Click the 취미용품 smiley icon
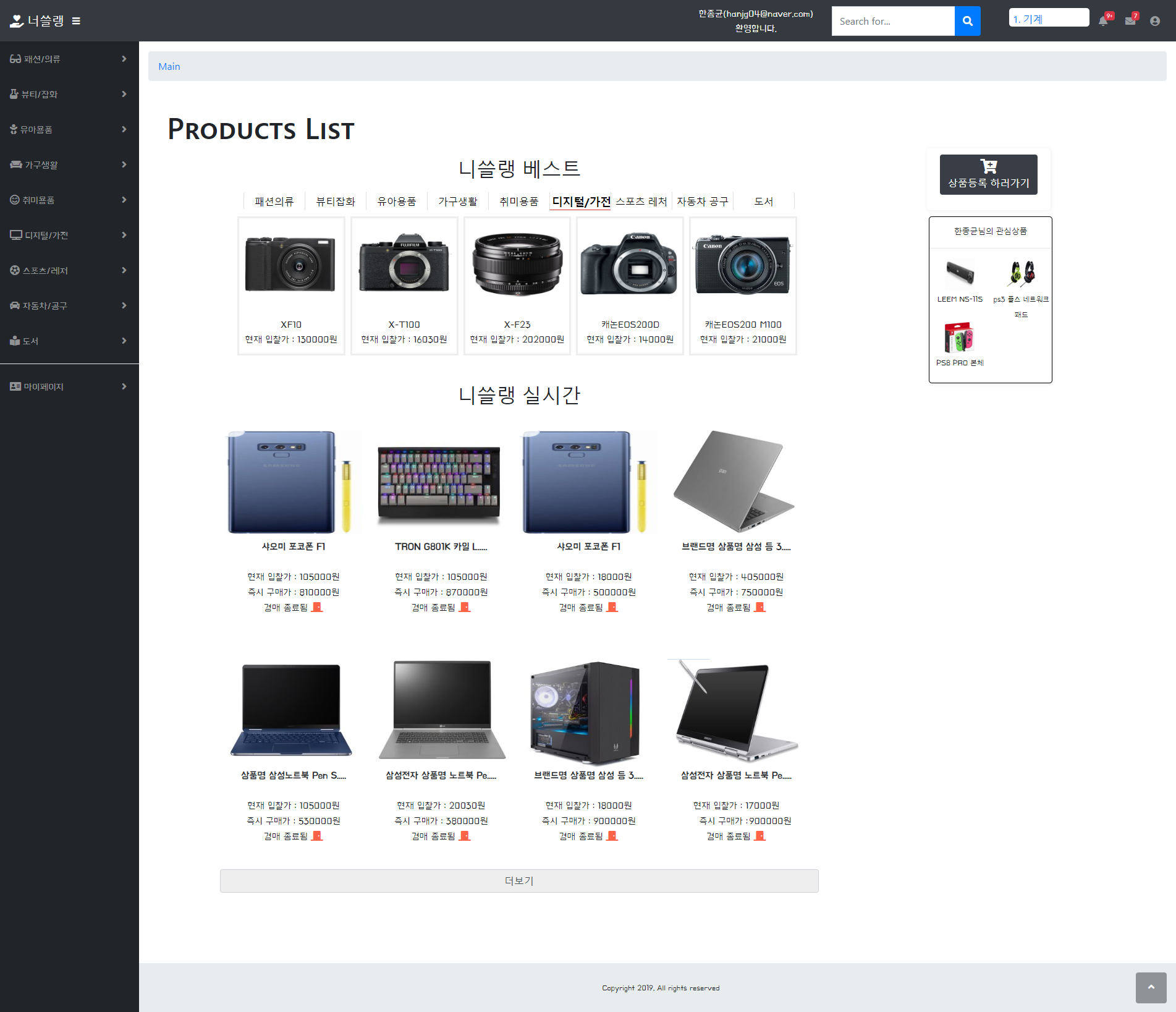1176x1012 pixels. pyautogui.click(x=15, y=200)
